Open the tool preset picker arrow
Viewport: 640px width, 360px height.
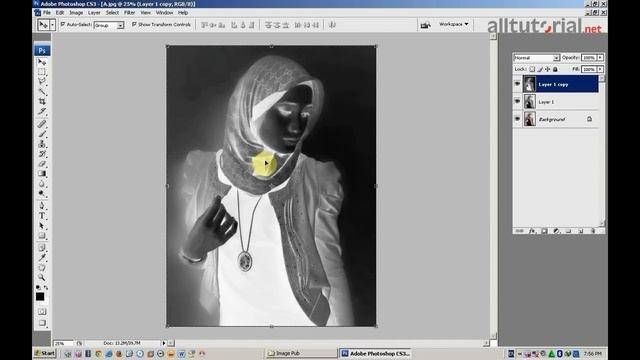[52, 25]
